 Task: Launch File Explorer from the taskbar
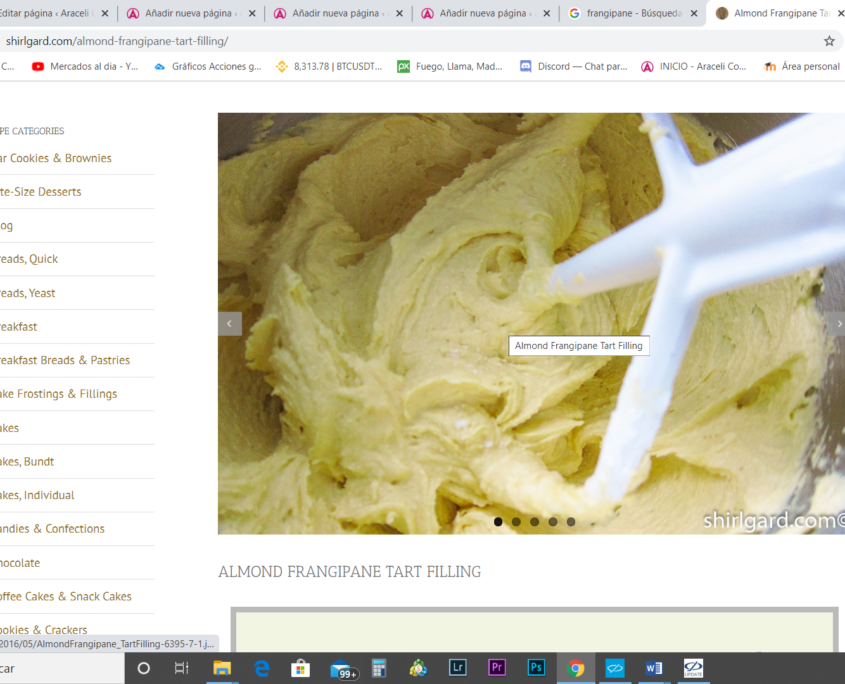(221, 668)
